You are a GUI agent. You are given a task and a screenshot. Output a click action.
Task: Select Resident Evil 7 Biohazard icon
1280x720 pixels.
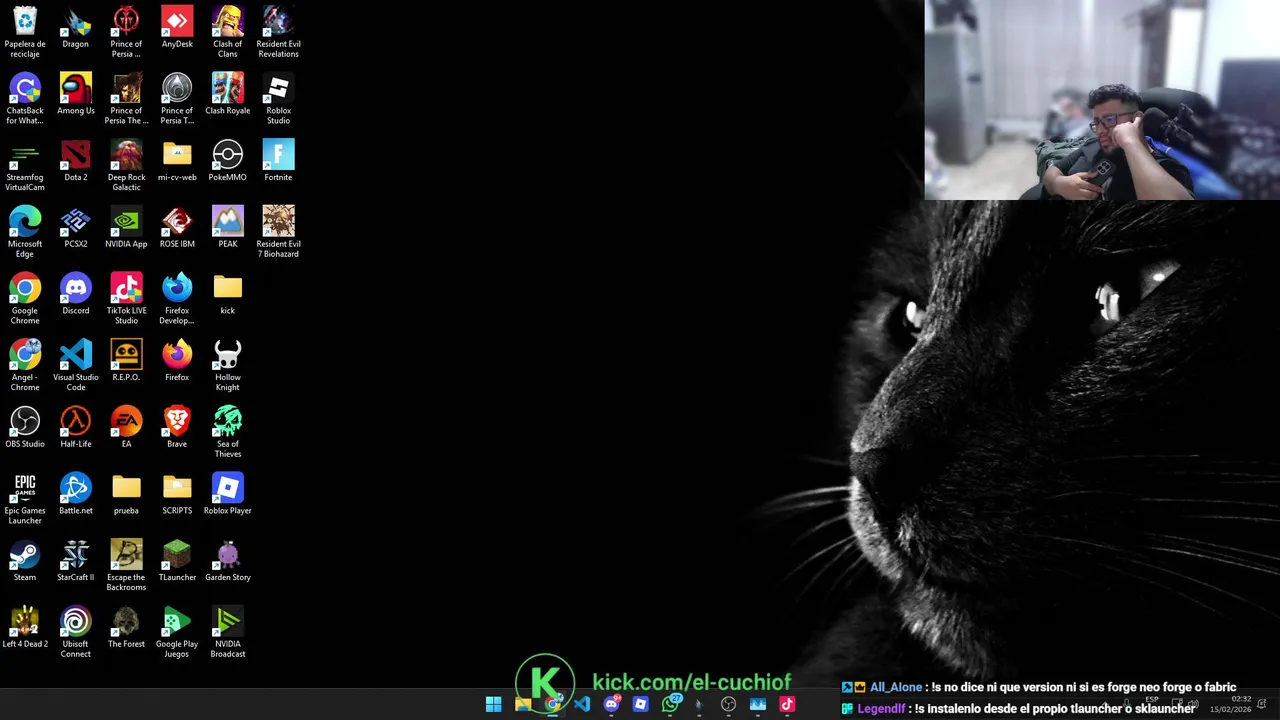click(278, 232)
